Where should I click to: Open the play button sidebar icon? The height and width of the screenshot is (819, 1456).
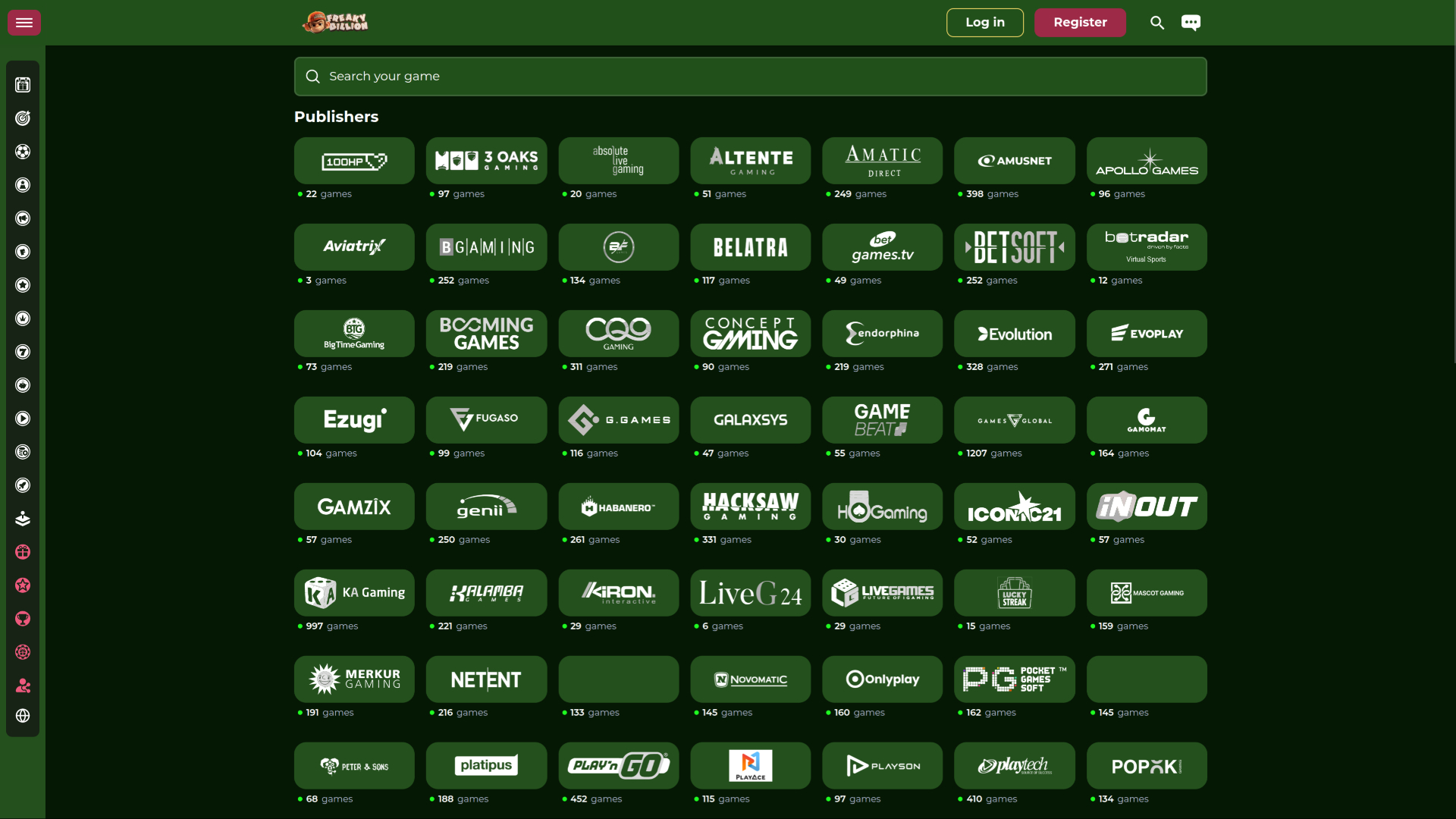click(x=23, y=419)
